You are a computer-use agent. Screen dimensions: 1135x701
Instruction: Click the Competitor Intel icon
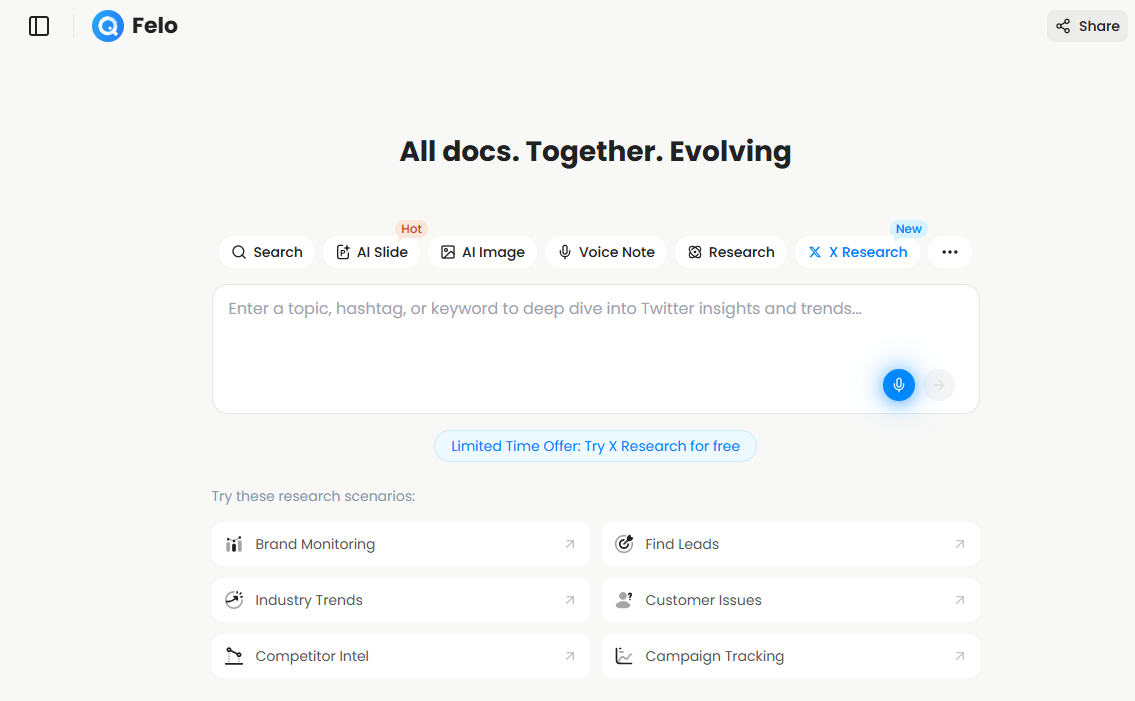pyautogui.click(x=234, y=656)
